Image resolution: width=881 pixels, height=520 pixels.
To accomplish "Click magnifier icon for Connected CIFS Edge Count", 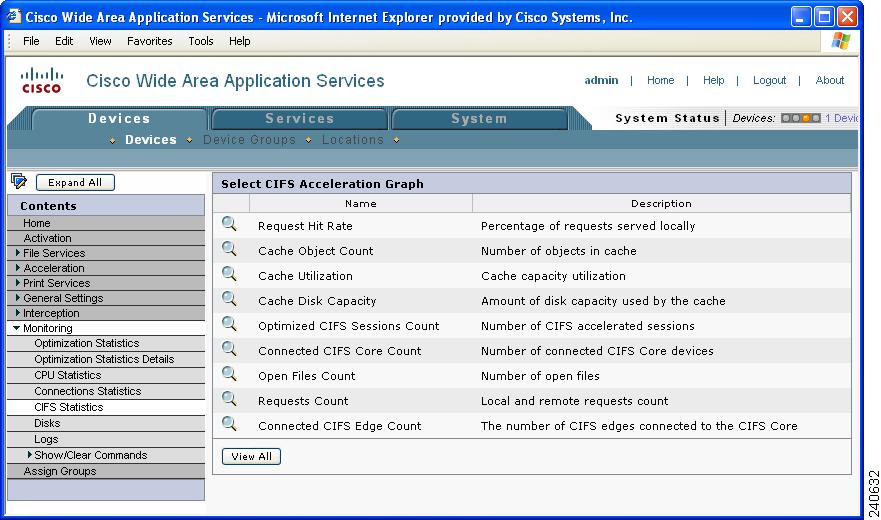I will (x=229, y=424).
